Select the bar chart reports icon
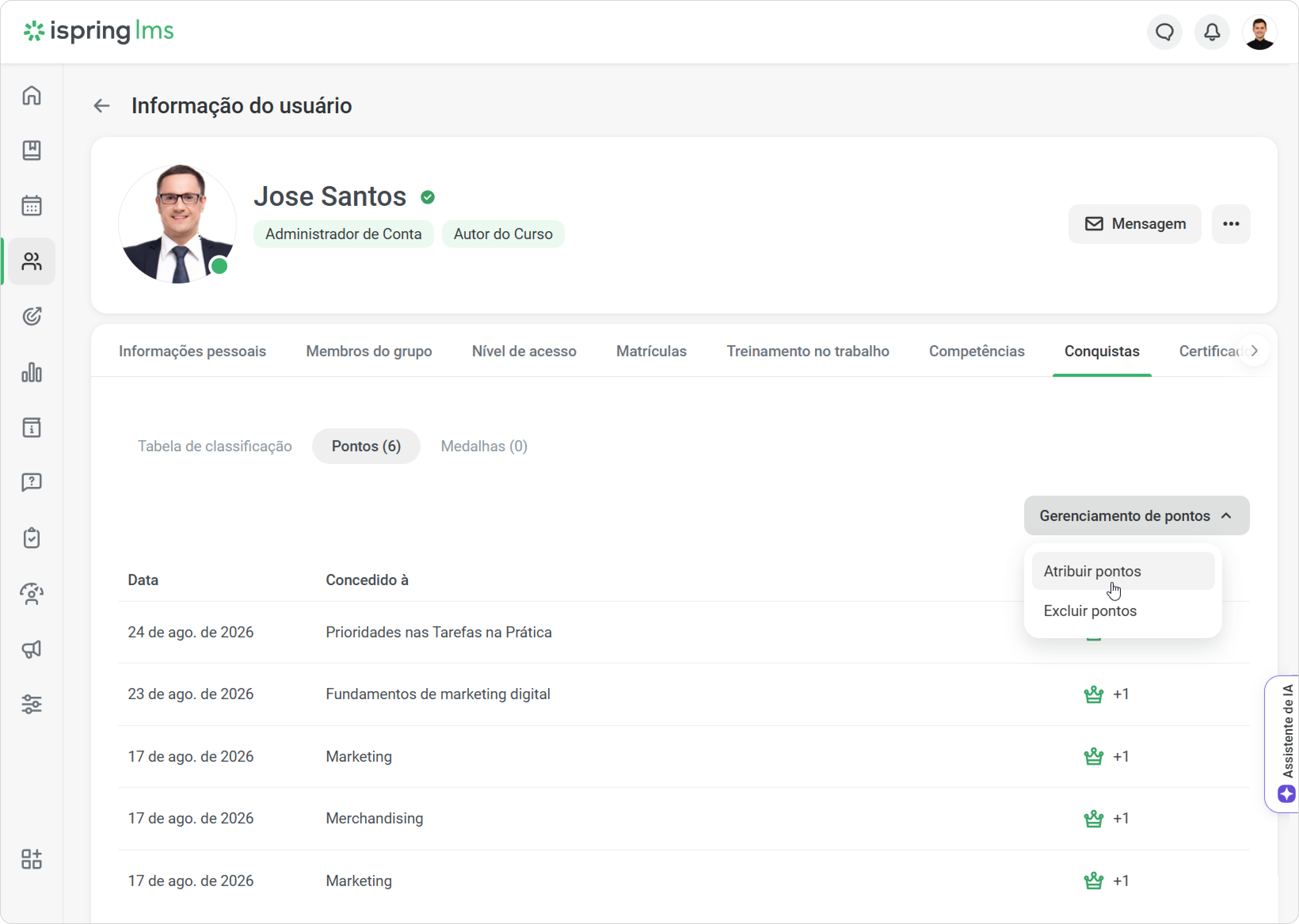Viewport: 1299px width, 924px height. click(32, 373)
